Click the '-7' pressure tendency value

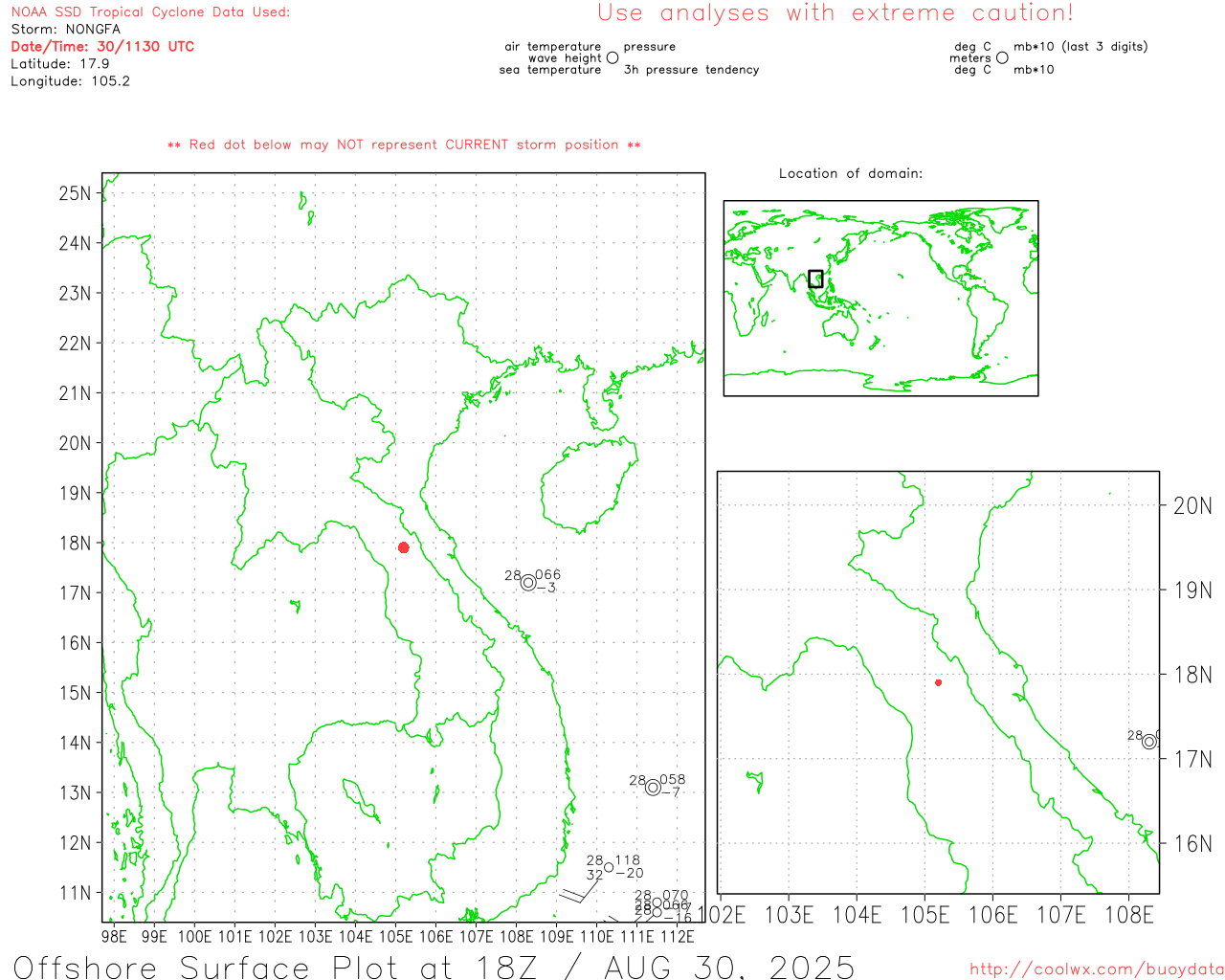coord(670,792)
